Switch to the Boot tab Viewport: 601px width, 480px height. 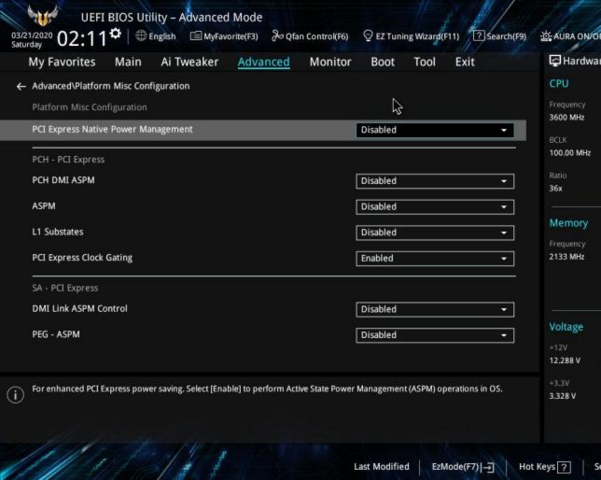(x=382, y=62)
